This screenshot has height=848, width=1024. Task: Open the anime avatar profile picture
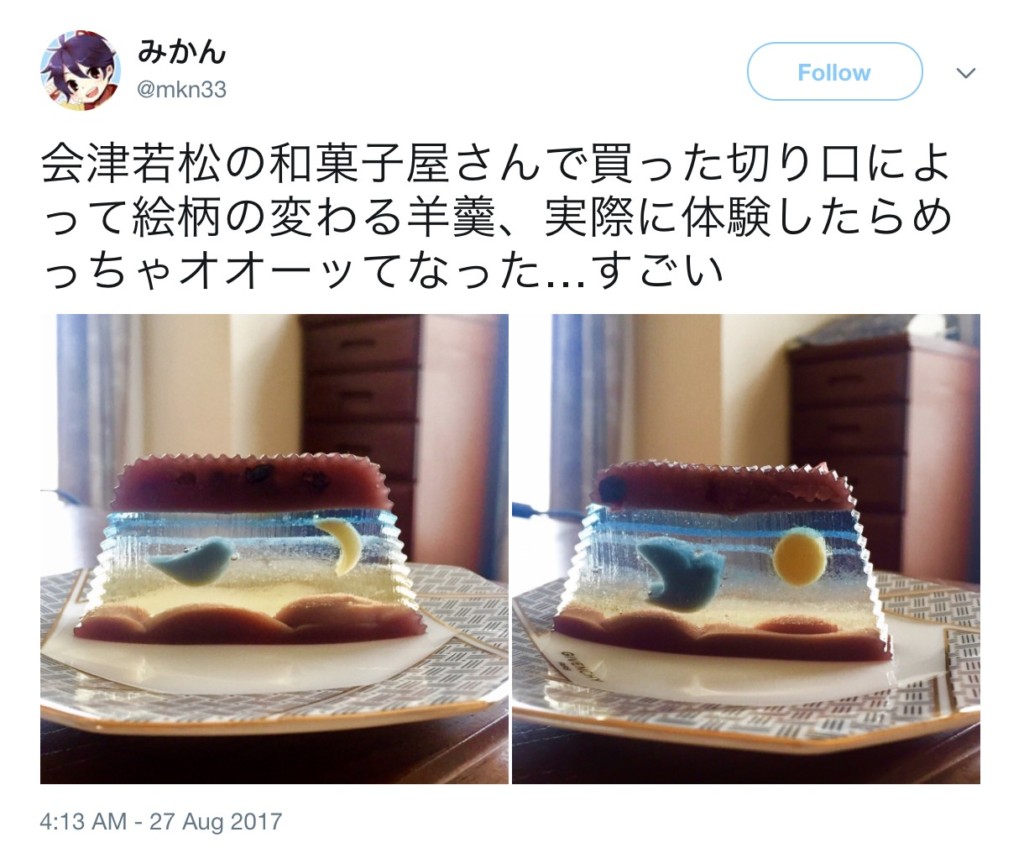pos(80,71)
